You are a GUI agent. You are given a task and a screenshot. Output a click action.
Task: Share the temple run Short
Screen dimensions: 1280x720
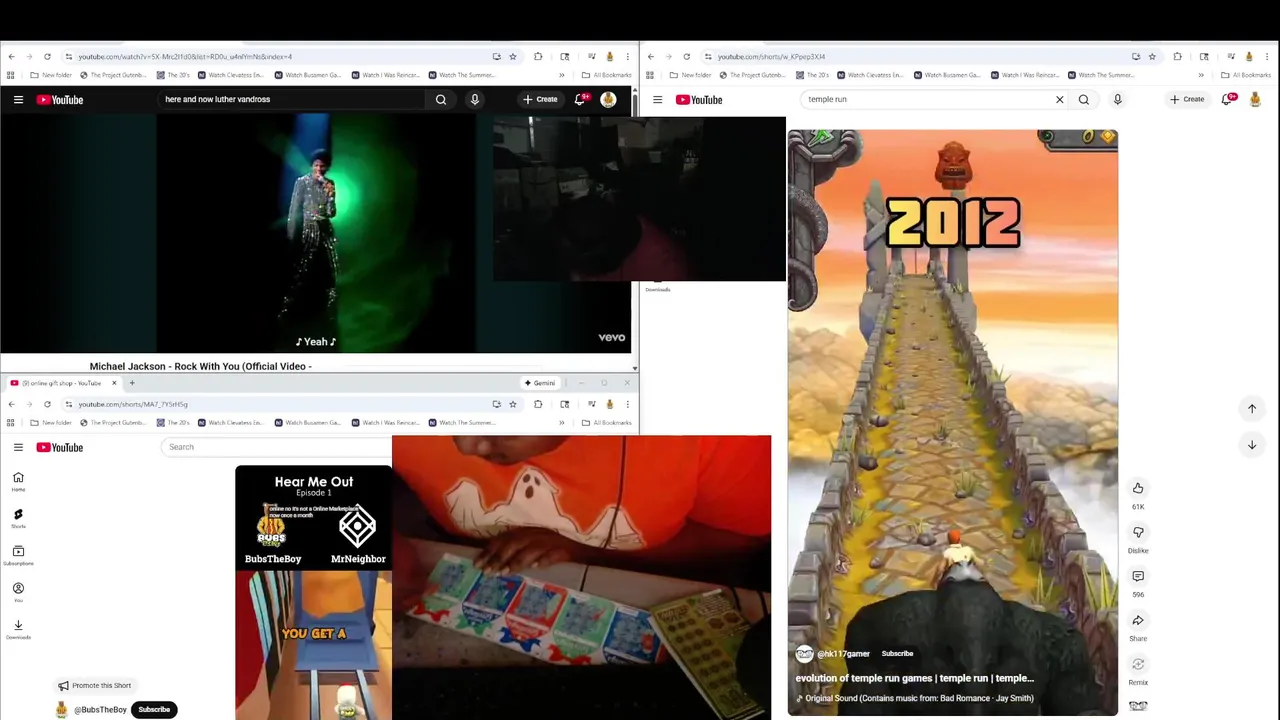(x=1138, y=620)
